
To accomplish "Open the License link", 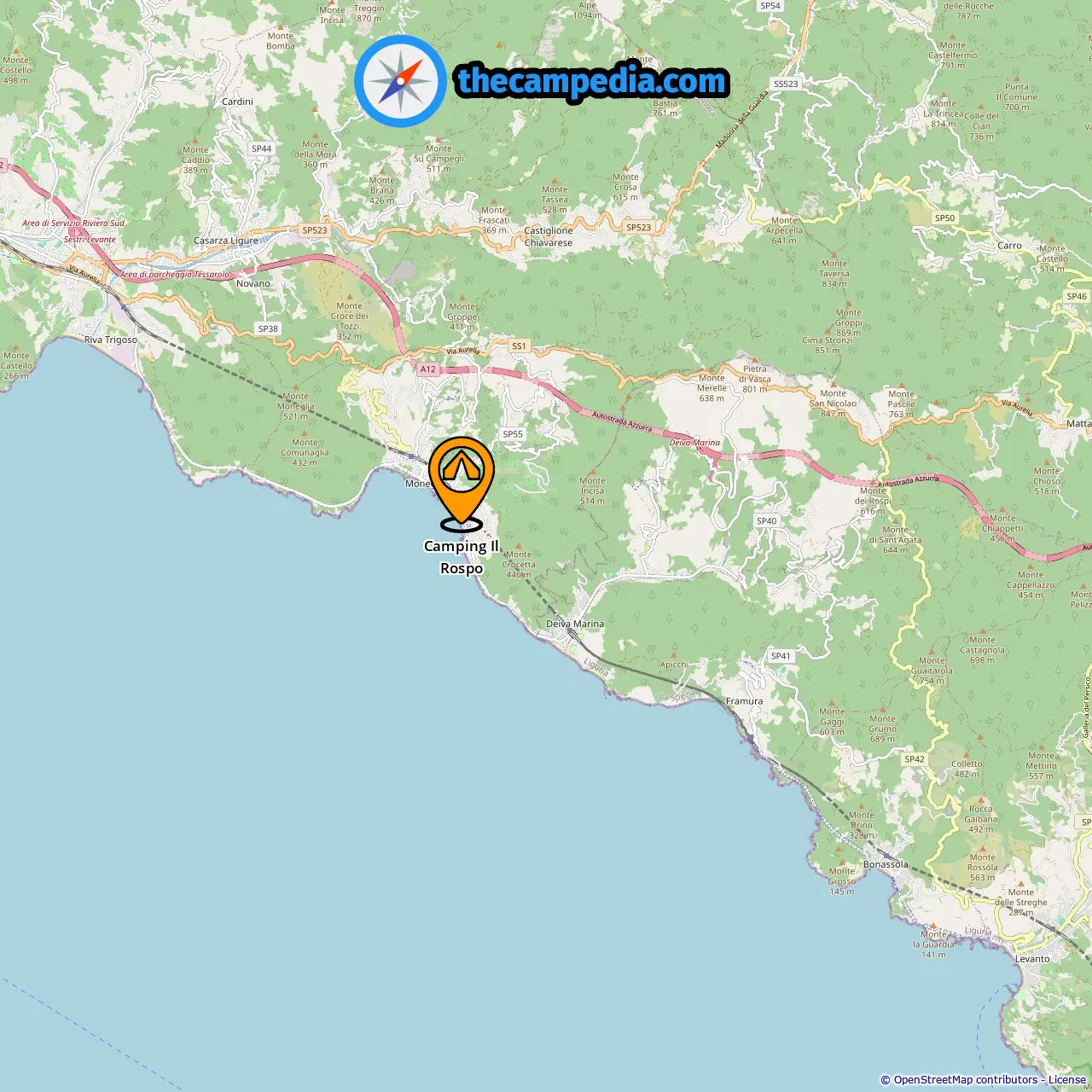I will pyautogui.click(x=1067, y=1079).
